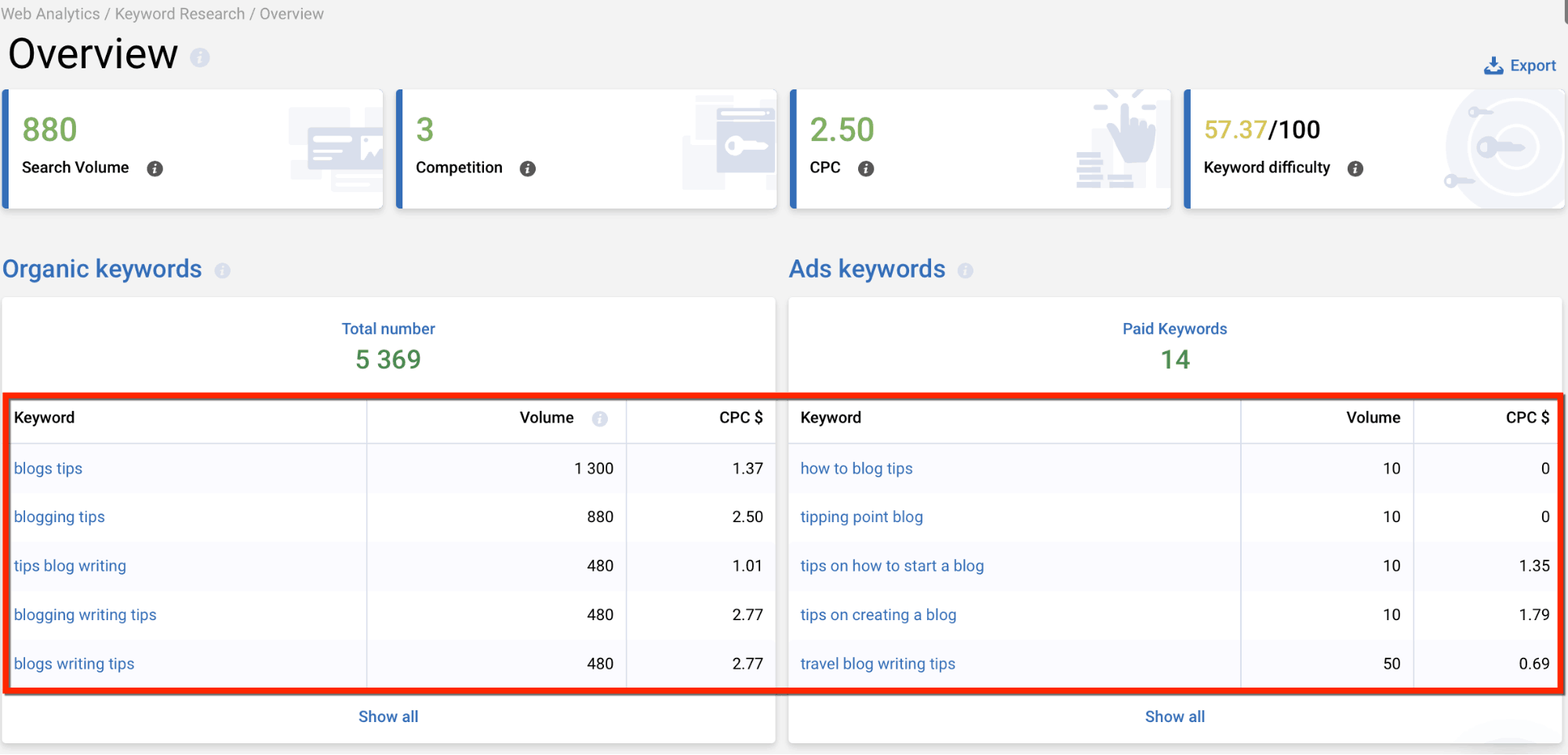Screen dimensions: 1568x755
Task: Click the Search Volume info icon
Action: [x=155, y=169]
